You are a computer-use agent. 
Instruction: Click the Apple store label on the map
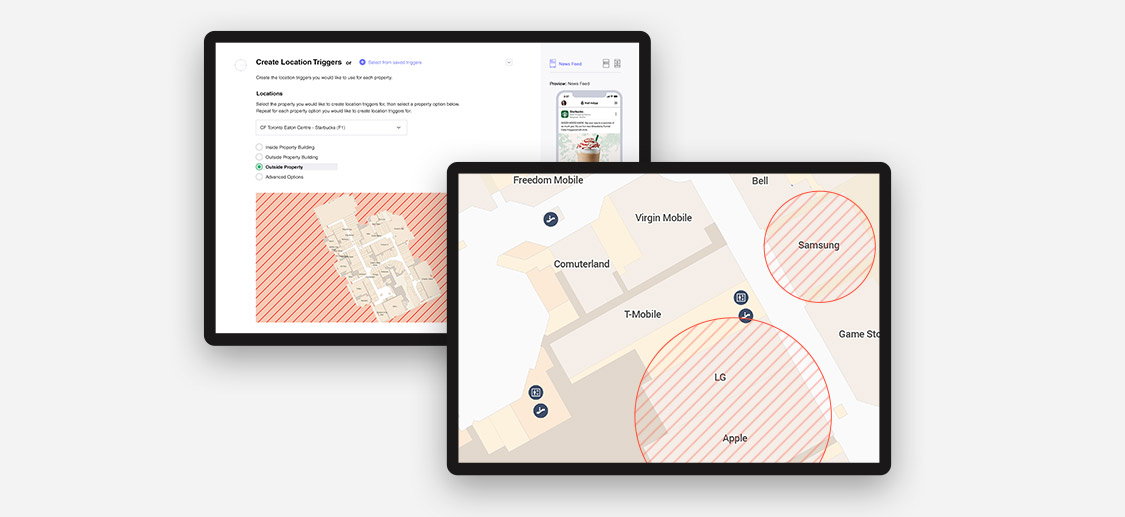[x=735, y=438]
